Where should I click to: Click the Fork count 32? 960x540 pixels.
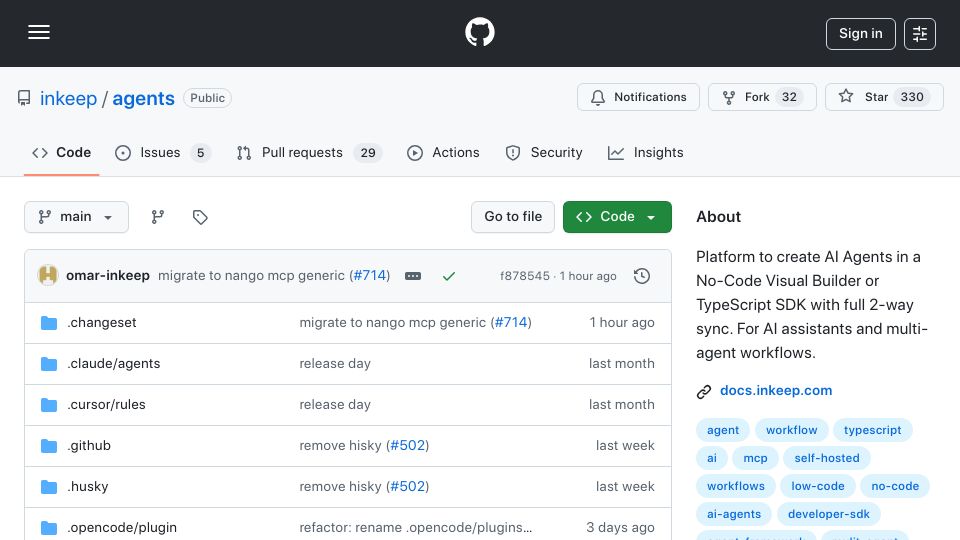tap(790, 97)
